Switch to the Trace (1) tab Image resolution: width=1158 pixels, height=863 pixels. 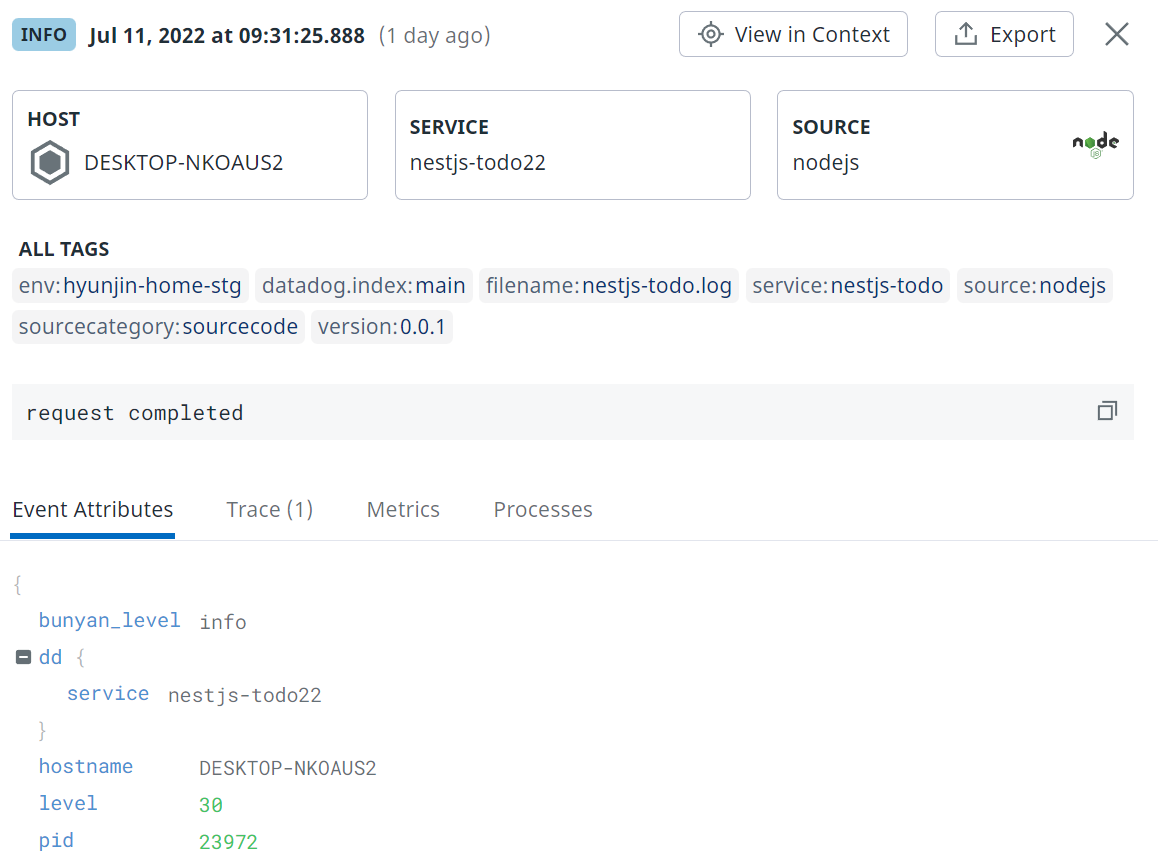click(x=270, y=509)
